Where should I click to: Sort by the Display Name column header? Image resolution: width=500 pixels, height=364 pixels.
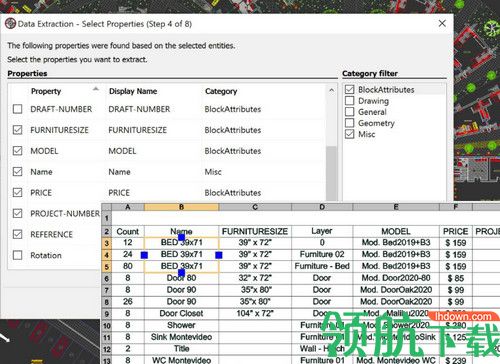[133, 91]
